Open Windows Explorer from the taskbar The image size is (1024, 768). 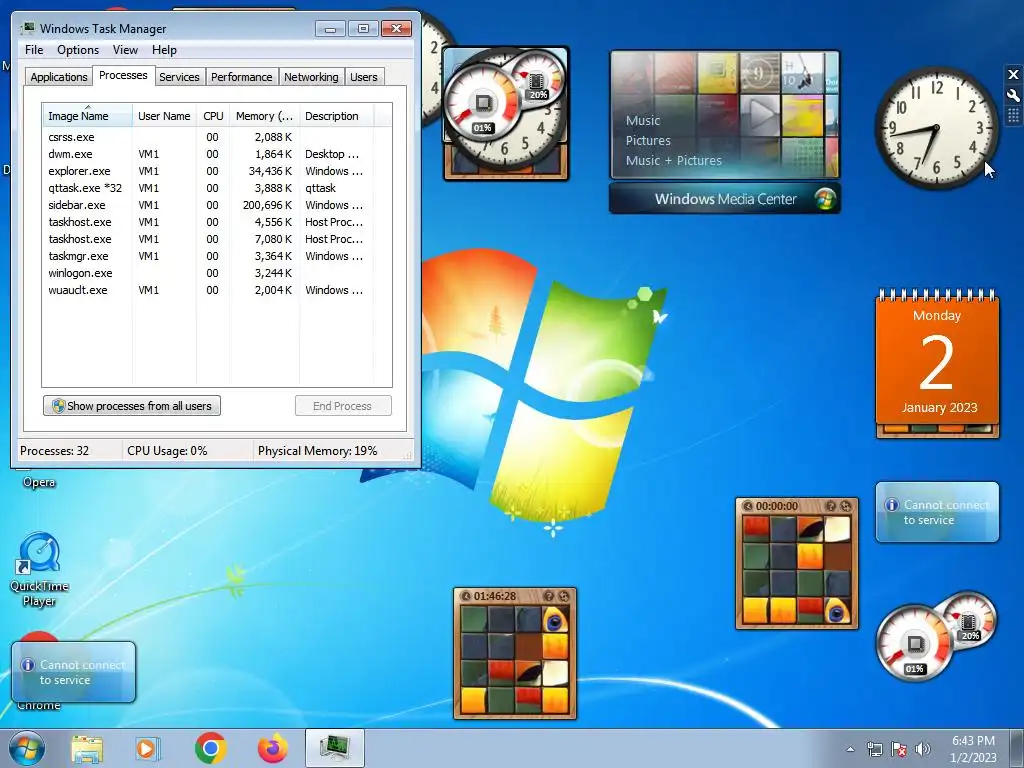[87, 749]
